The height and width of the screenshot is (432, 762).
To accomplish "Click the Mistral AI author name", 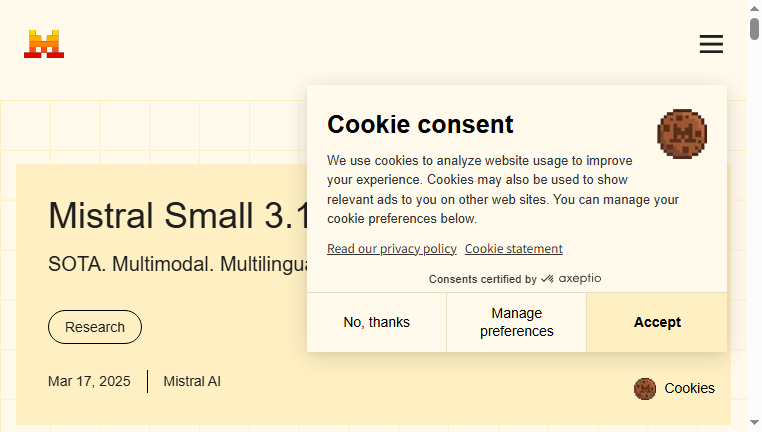I will (192, 381).
